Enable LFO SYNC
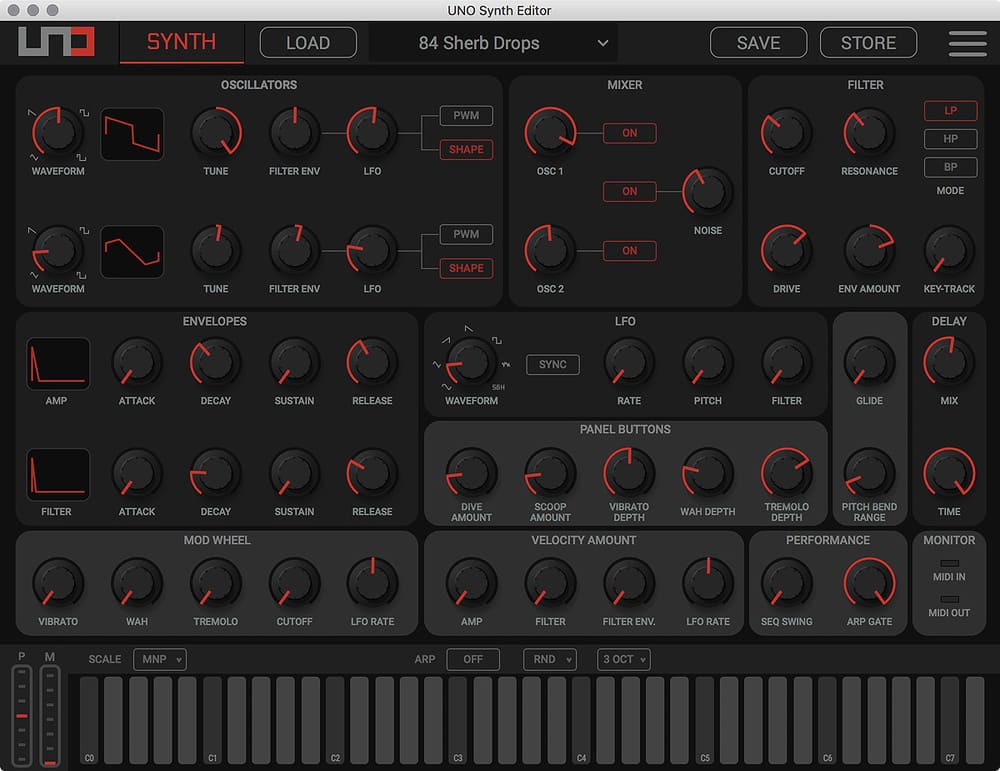The image size is (1000, 771). point(552,364)
